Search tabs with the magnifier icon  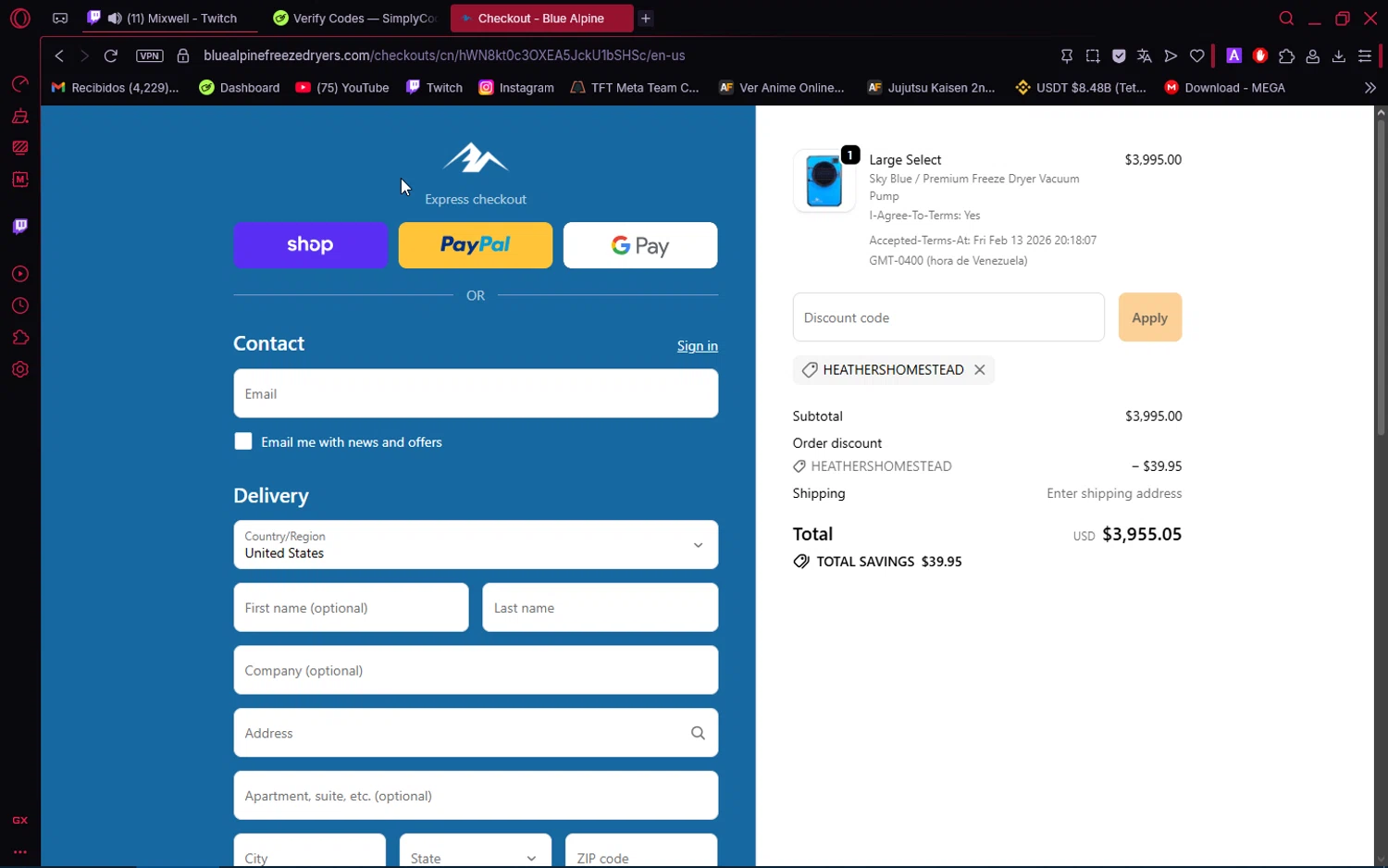[1286, 19]
